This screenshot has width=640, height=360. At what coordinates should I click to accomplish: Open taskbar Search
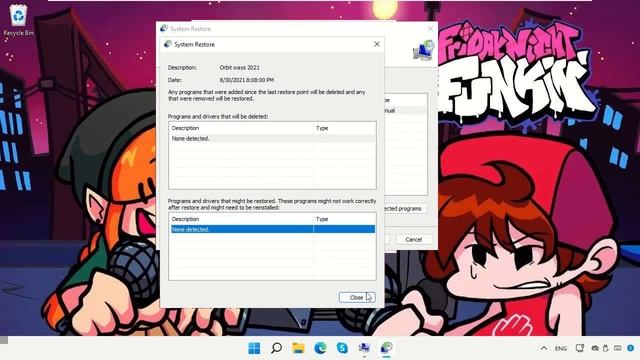click(x=276, y=348)
